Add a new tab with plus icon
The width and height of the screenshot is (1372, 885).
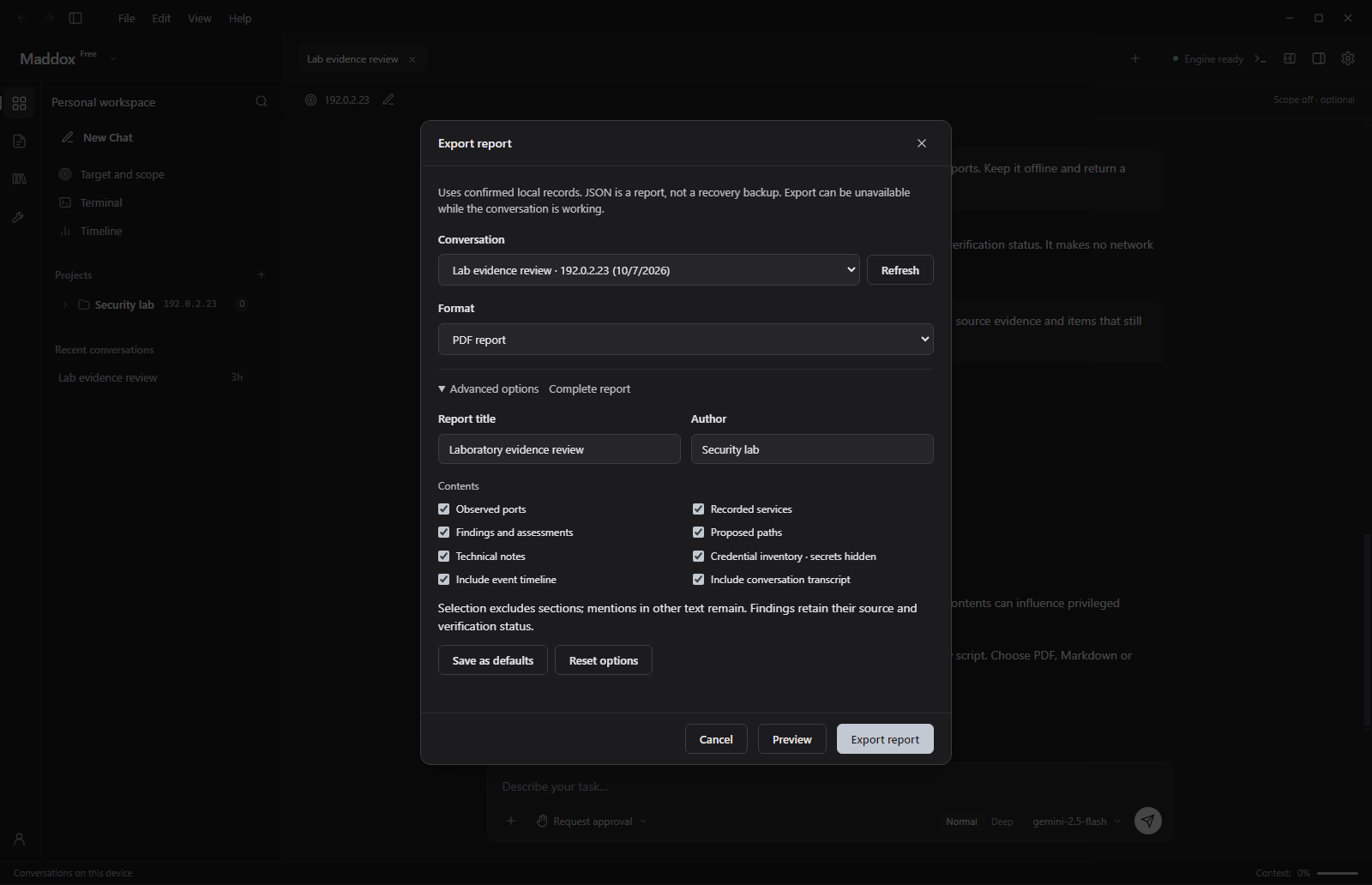[x=1135, y=58]
